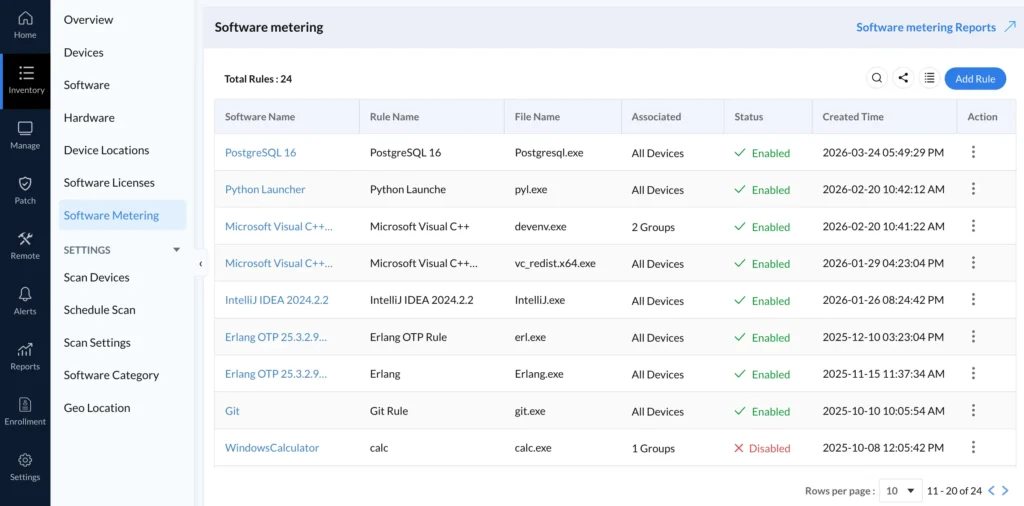
Task: Open Erlang OTP link in erl.exe row
Action: [276, 338]
